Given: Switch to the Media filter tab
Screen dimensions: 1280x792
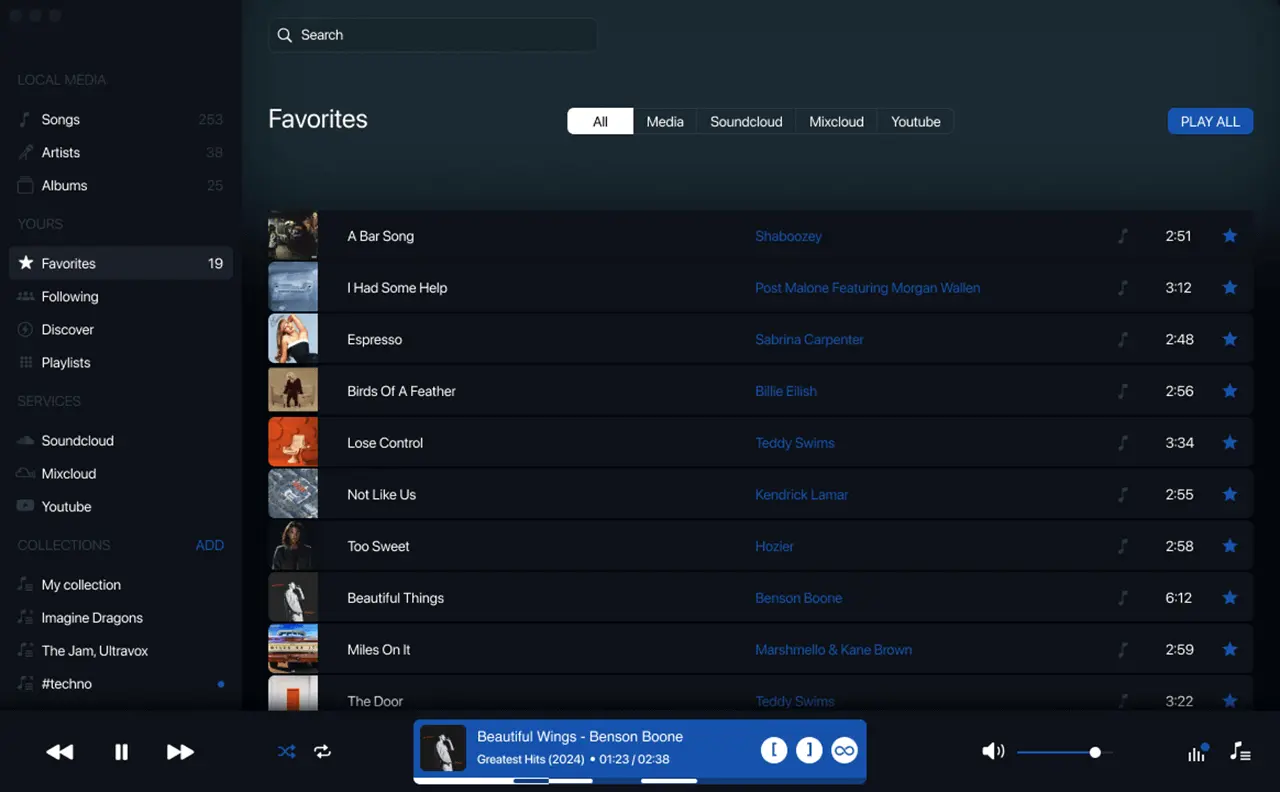Looking at the screenshot, I should tap(665, 121).
